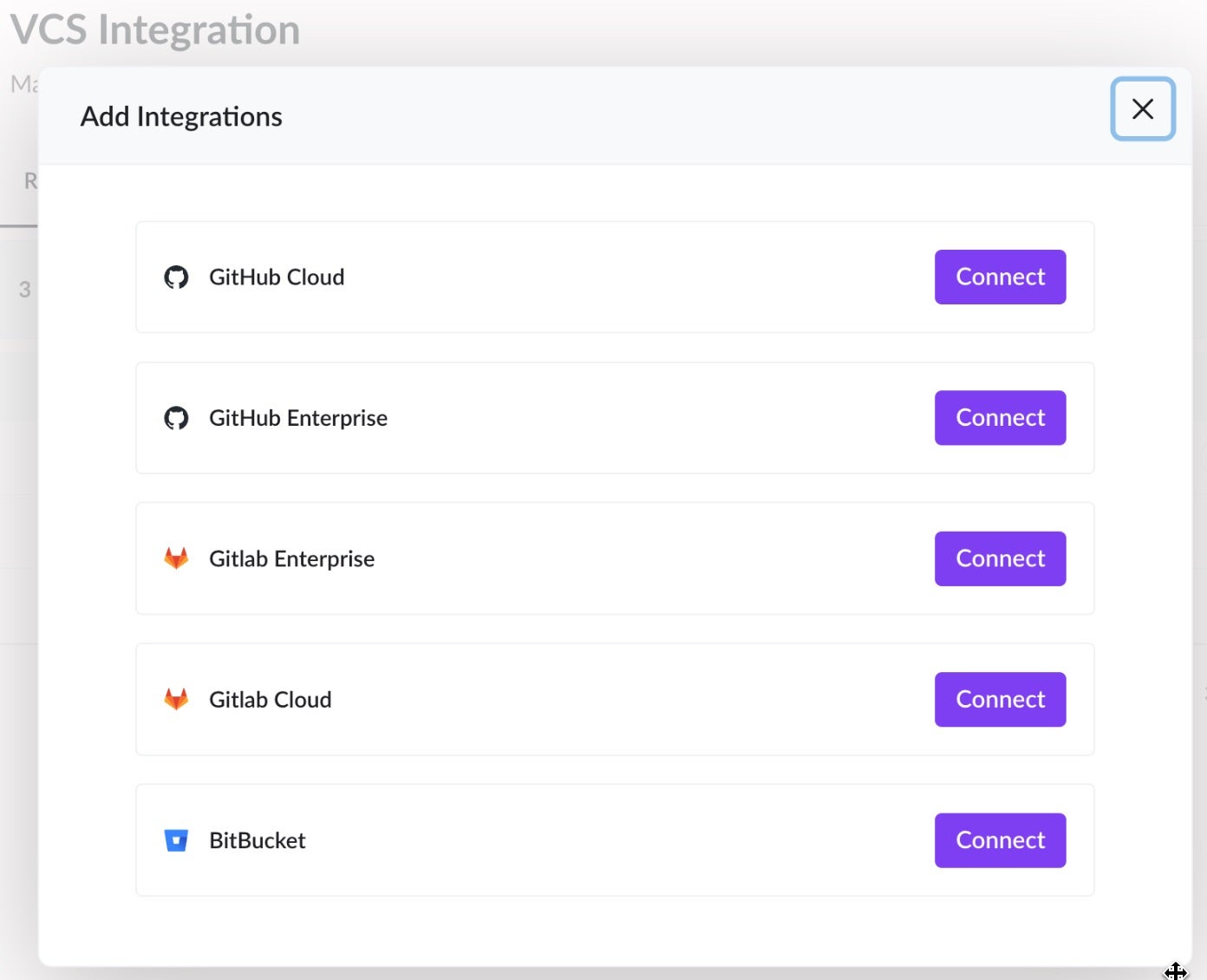This screenshot has width=1207, height=980.
Task: Click the dimmed R tab behind the dialog
Action: click(x=29, y=181)
